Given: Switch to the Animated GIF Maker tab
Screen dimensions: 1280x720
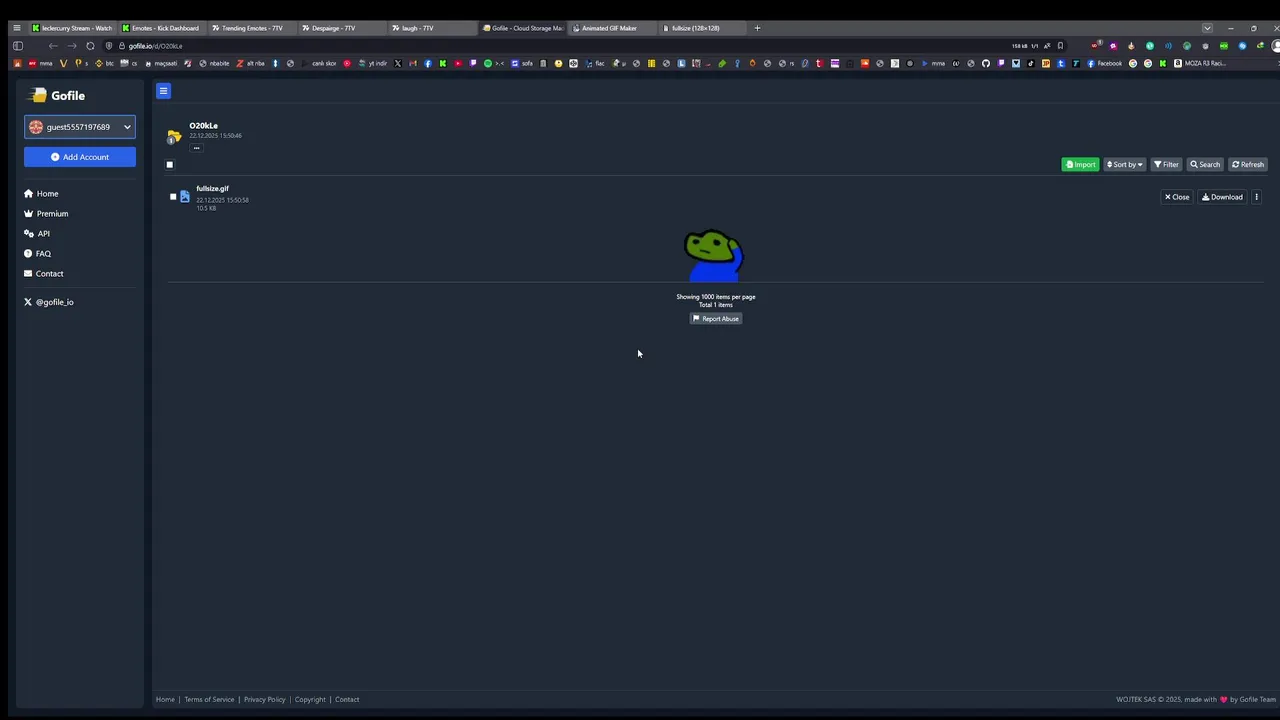Looking at the screenshot, I should [612, 28].
